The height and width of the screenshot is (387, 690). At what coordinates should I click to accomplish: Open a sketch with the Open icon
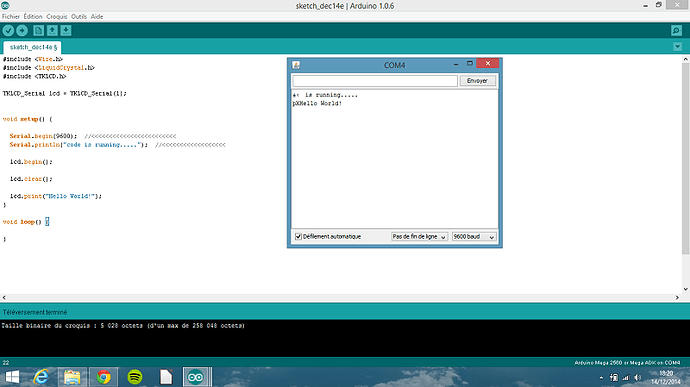pyautogui.click(x=52, y=30)
